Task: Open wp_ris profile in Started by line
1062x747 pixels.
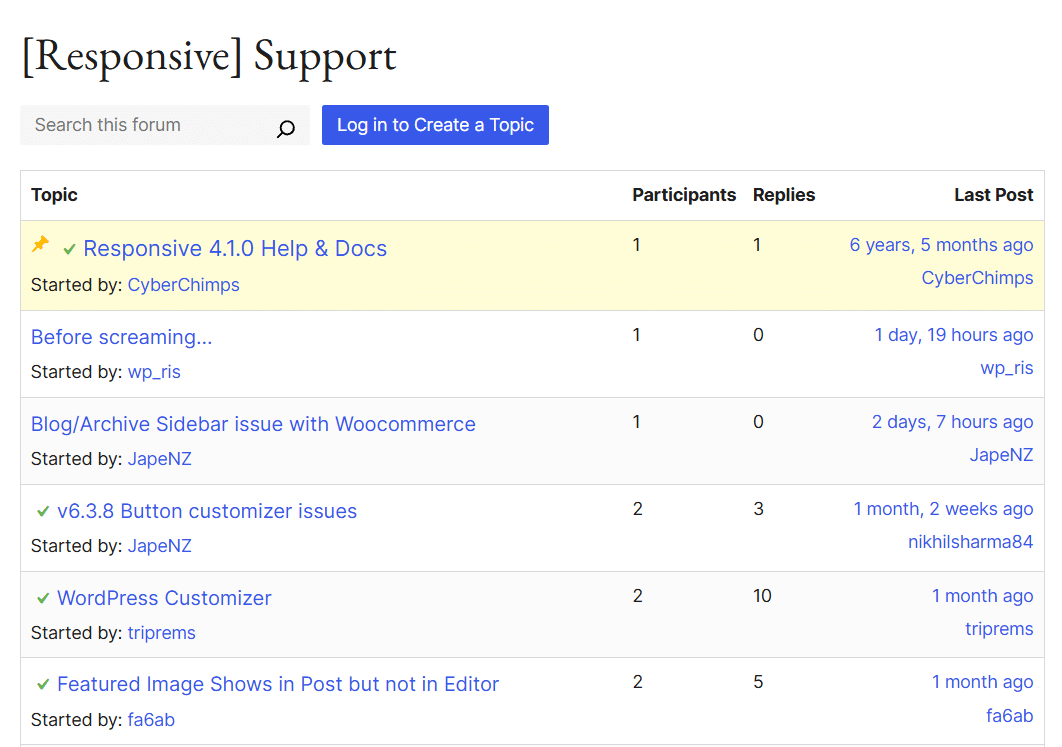Action: coord(154,372)
